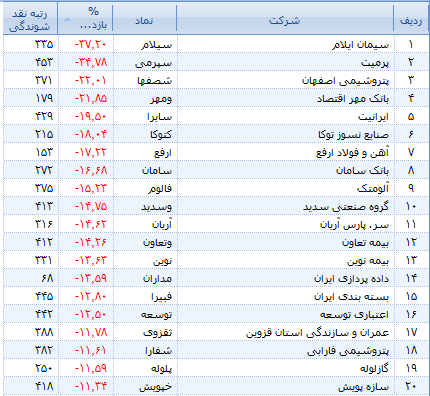Screen dimensions: 430x396
Task: Sort by the شرکت column header
Action: point(285,18)
